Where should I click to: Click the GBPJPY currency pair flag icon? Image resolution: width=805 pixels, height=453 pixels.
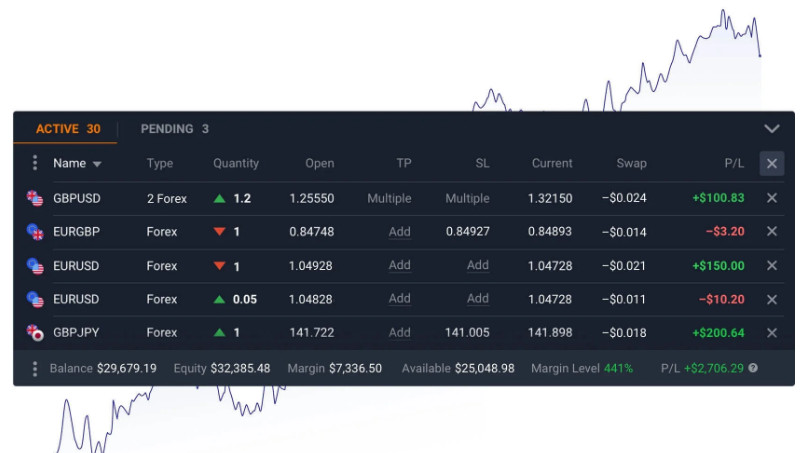[35, 333]
